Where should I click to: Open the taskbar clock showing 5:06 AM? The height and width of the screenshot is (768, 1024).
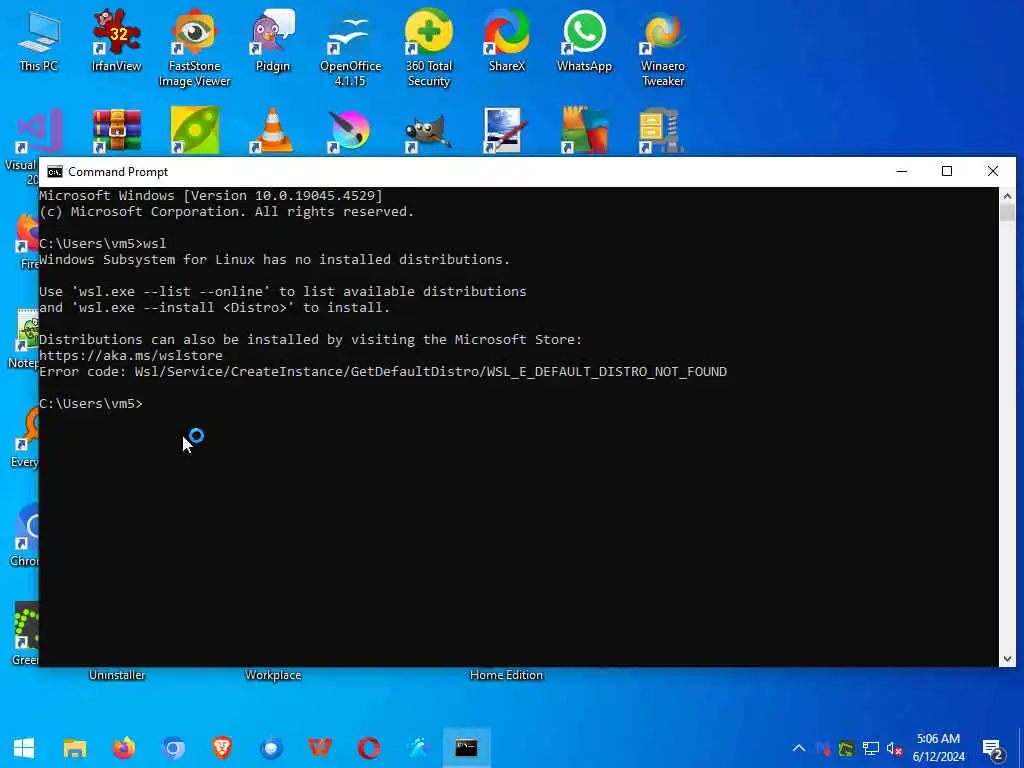[x=938, y=748]
